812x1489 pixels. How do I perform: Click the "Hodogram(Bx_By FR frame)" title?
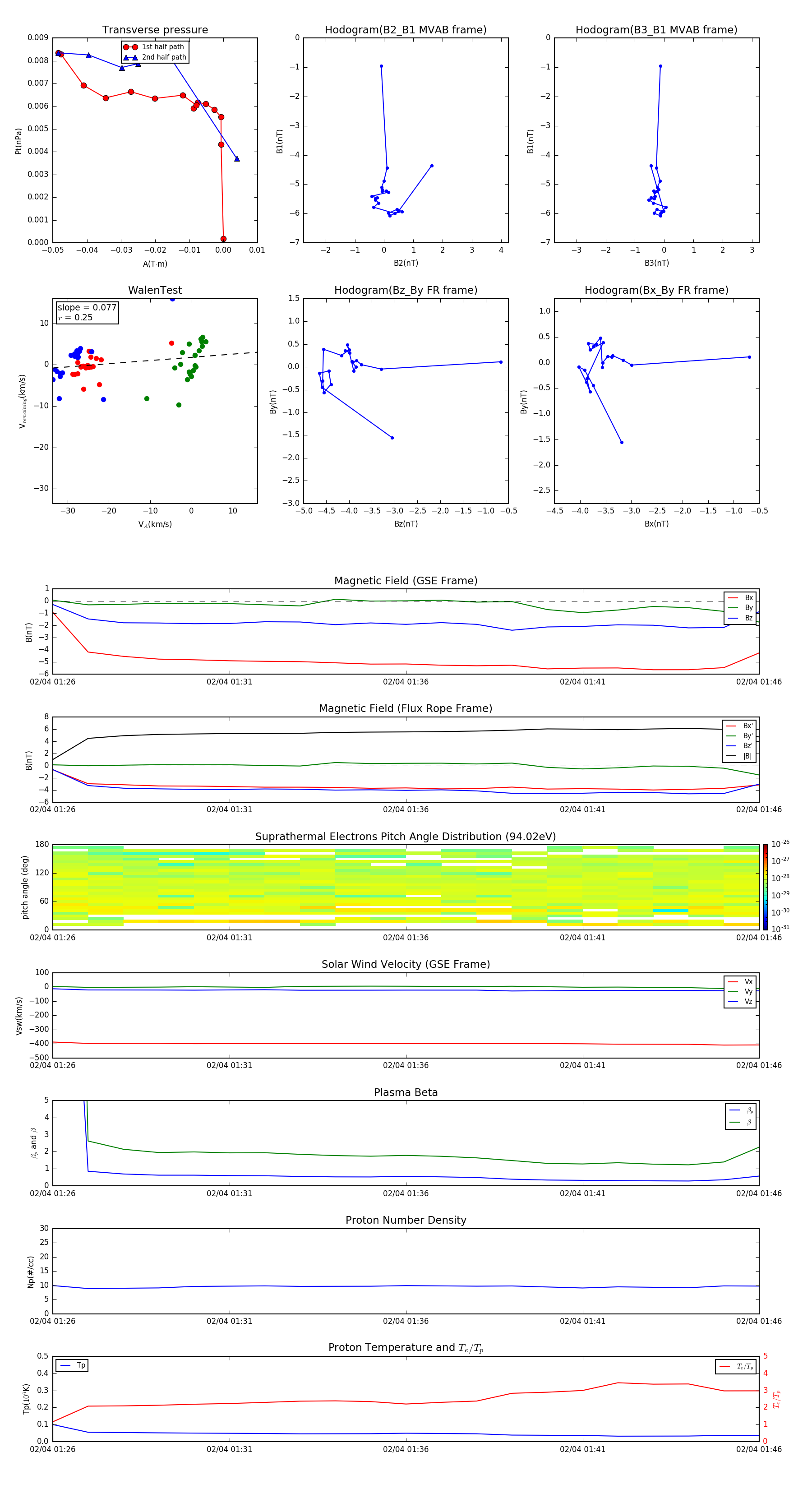(656, 290)
